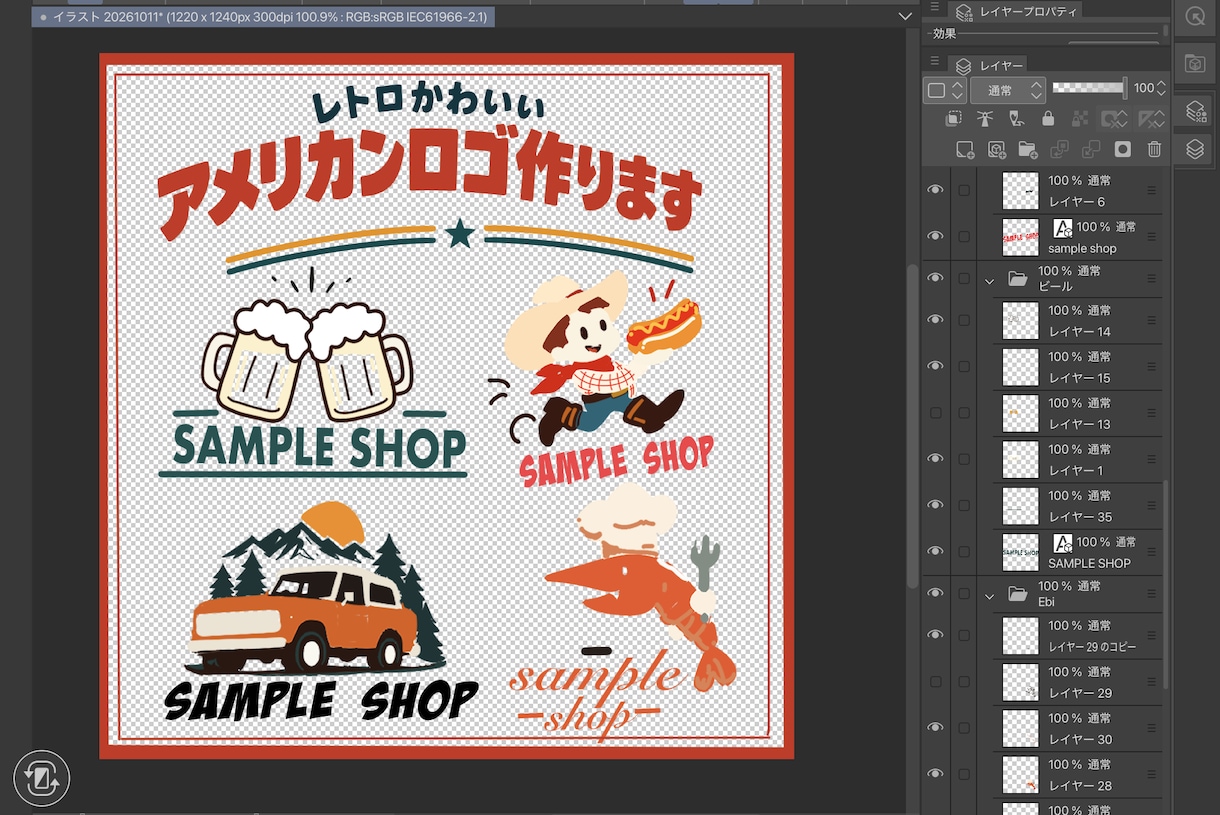Set as reference layer (lighthouse icon)
The width and height of the screenshot is (1220, 815).
985,119
